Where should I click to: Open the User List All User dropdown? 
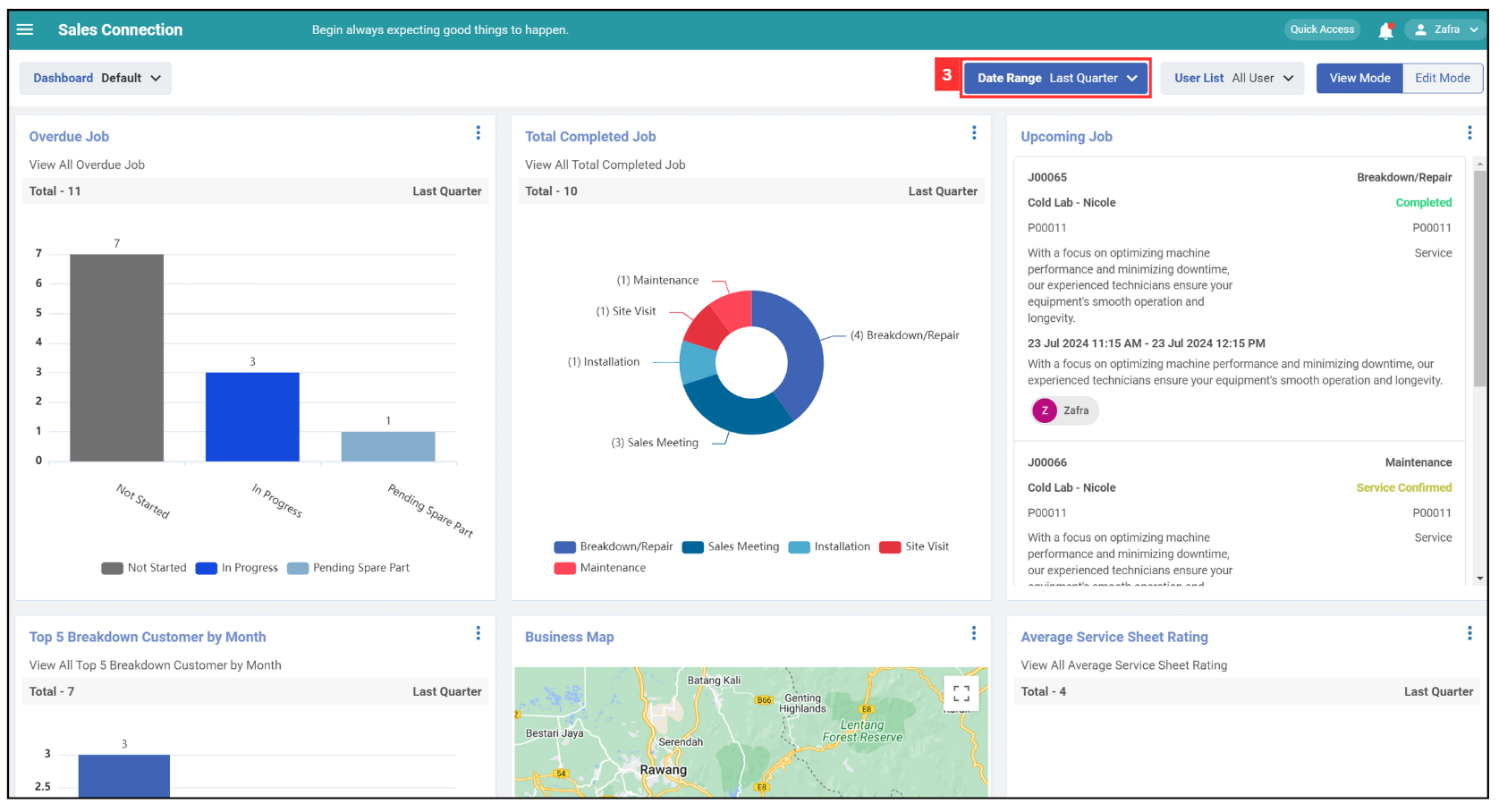[1232, 78]
